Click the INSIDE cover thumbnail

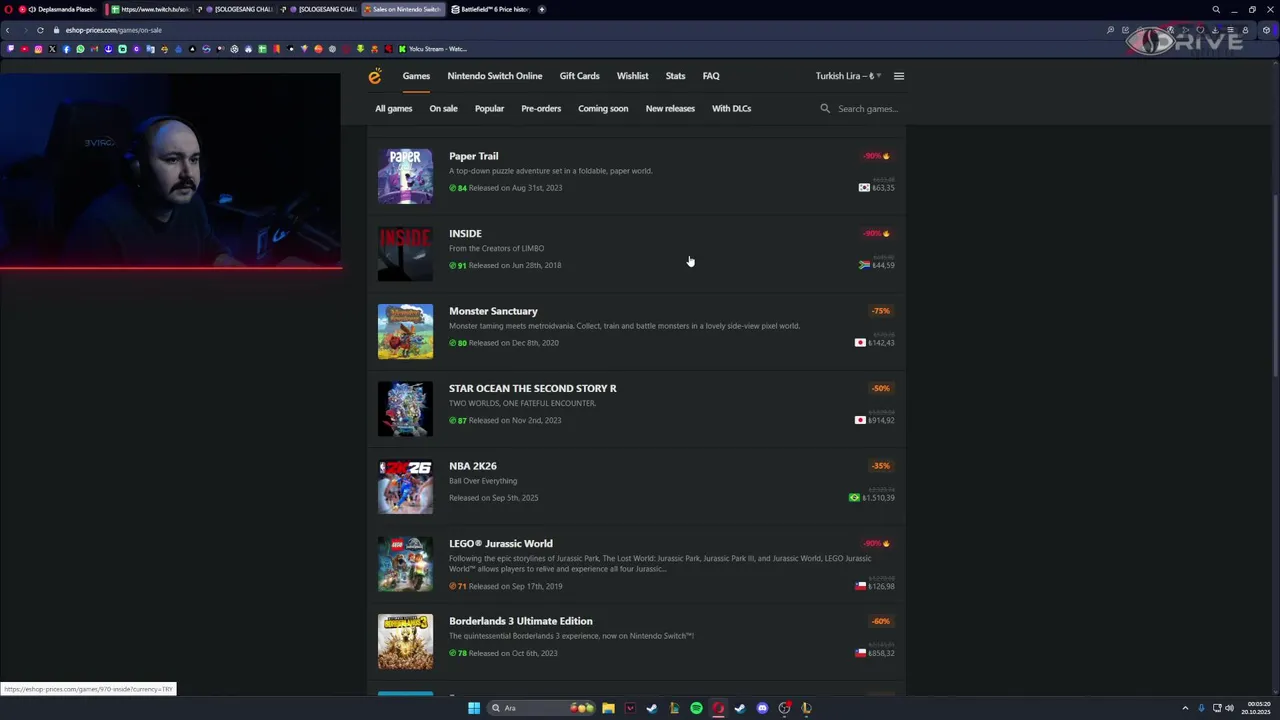[x=405, y=253]
